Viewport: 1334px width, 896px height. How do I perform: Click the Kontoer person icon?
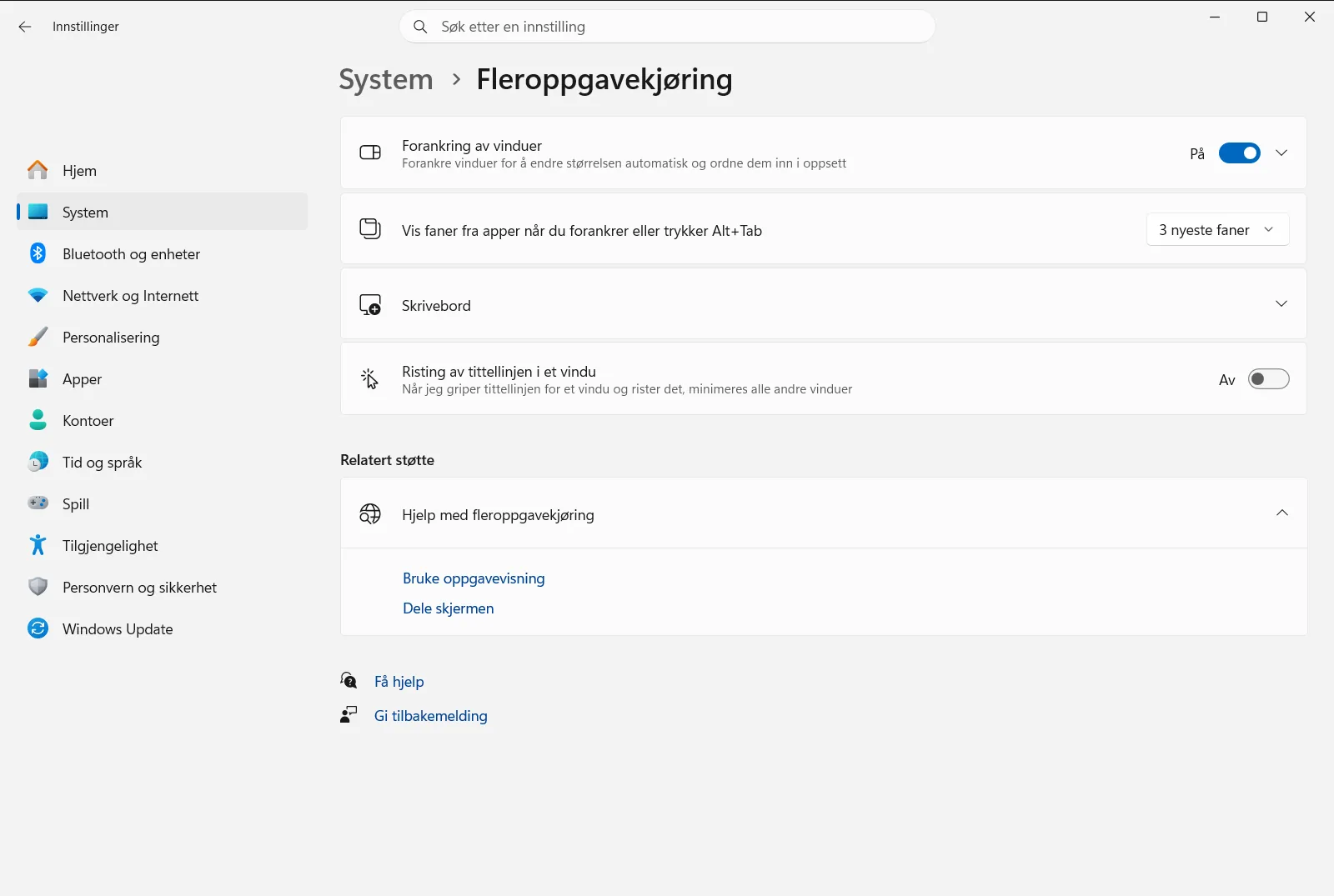38,420
